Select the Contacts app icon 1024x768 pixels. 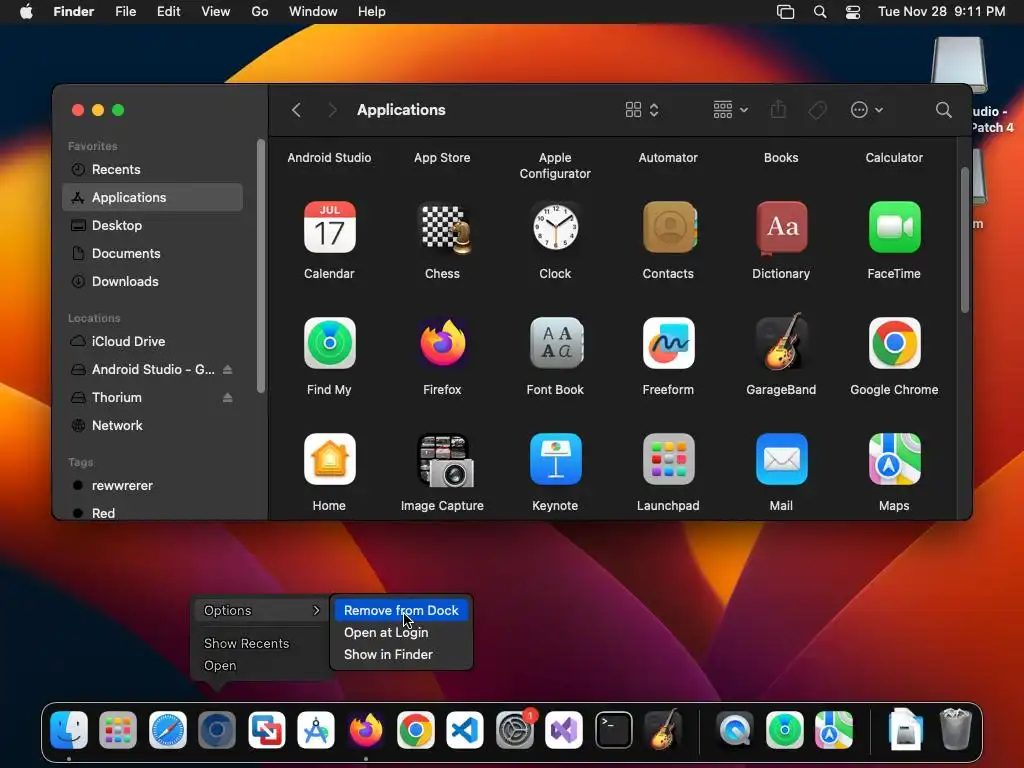tap(669, 227)
